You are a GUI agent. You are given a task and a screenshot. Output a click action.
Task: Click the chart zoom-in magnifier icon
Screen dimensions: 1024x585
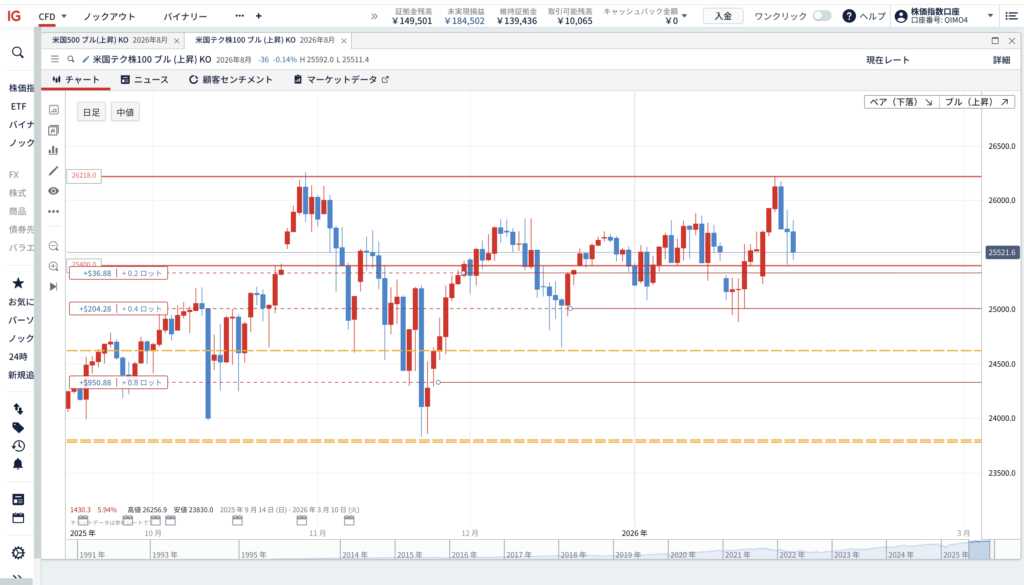point(54,266)
